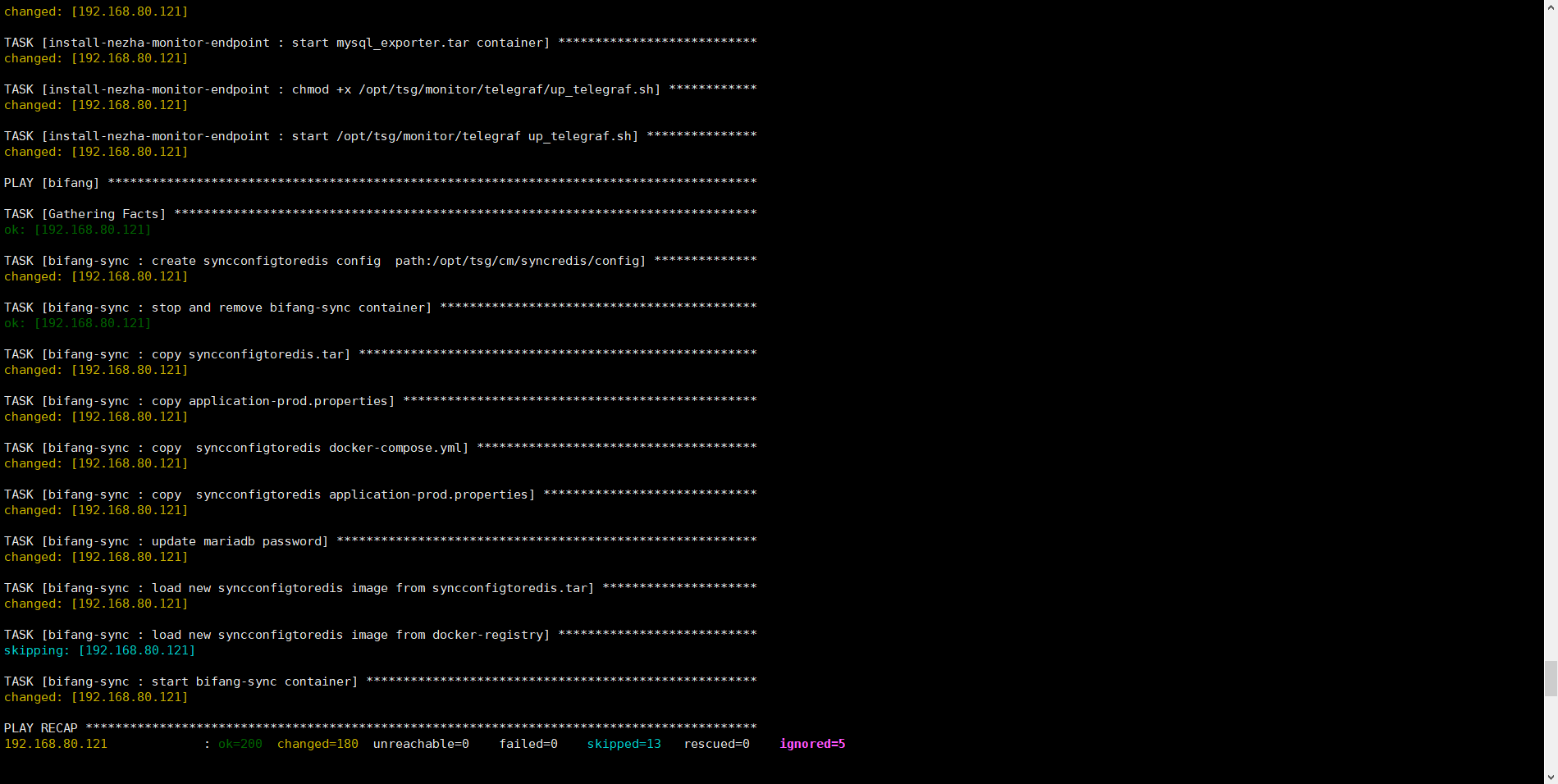Click the cyan skipping: [192.168.80.121] line
This screenshot has width=1558, height=784.
(x=99, y=650)
